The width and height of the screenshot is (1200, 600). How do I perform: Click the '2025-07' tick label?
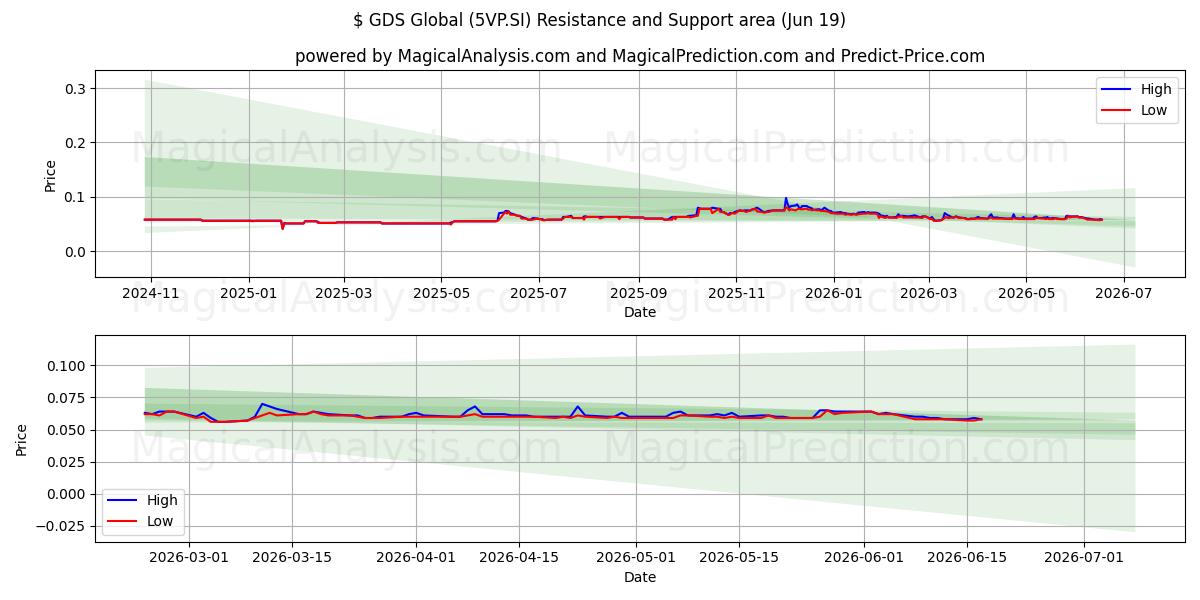[539, 294]
